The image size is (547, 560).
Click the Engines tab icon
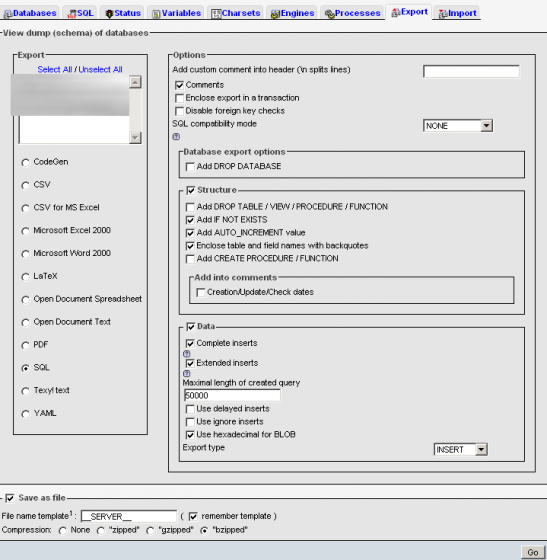pyautogui.click(x=275, y=14)
